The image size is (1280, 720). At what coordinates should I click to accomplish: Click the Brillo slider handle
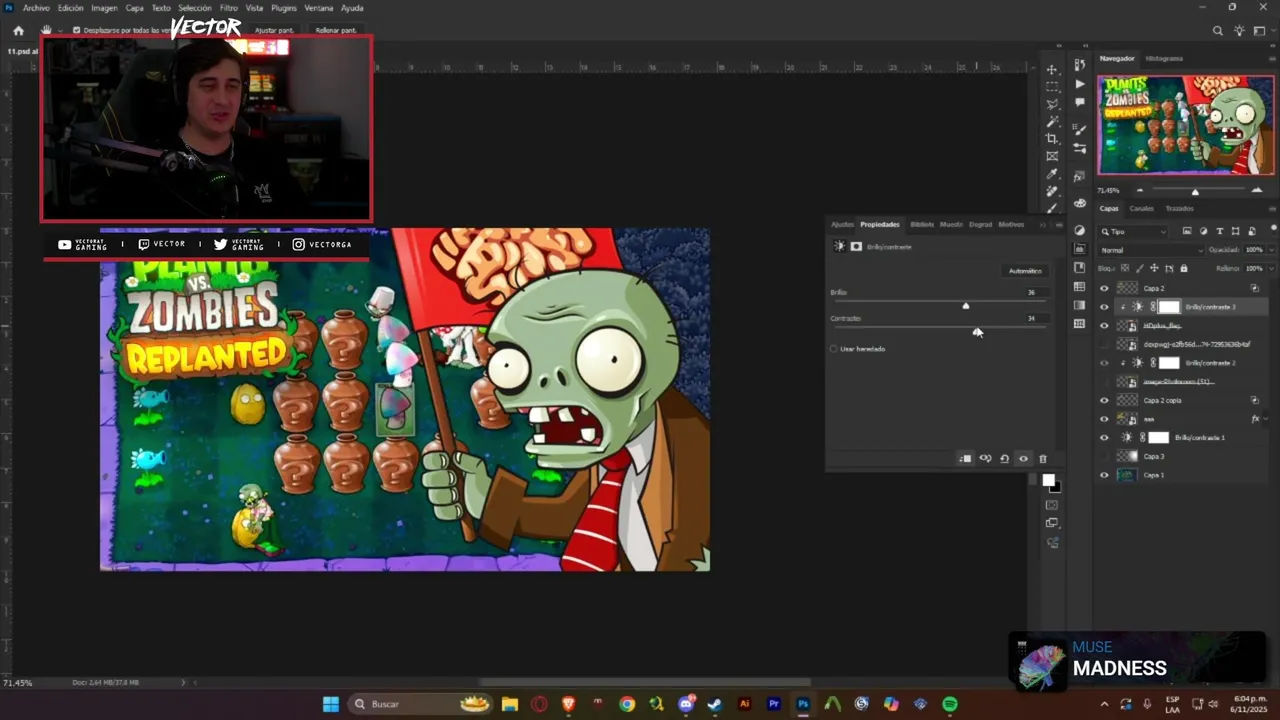(x=965, y=305)
